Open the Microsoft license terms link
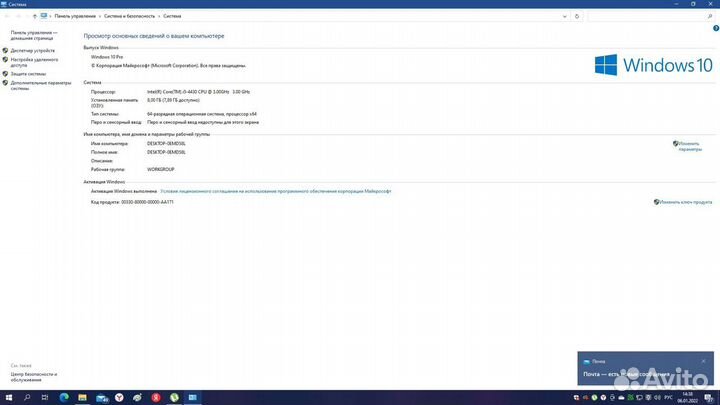 [x=276, y=191]
